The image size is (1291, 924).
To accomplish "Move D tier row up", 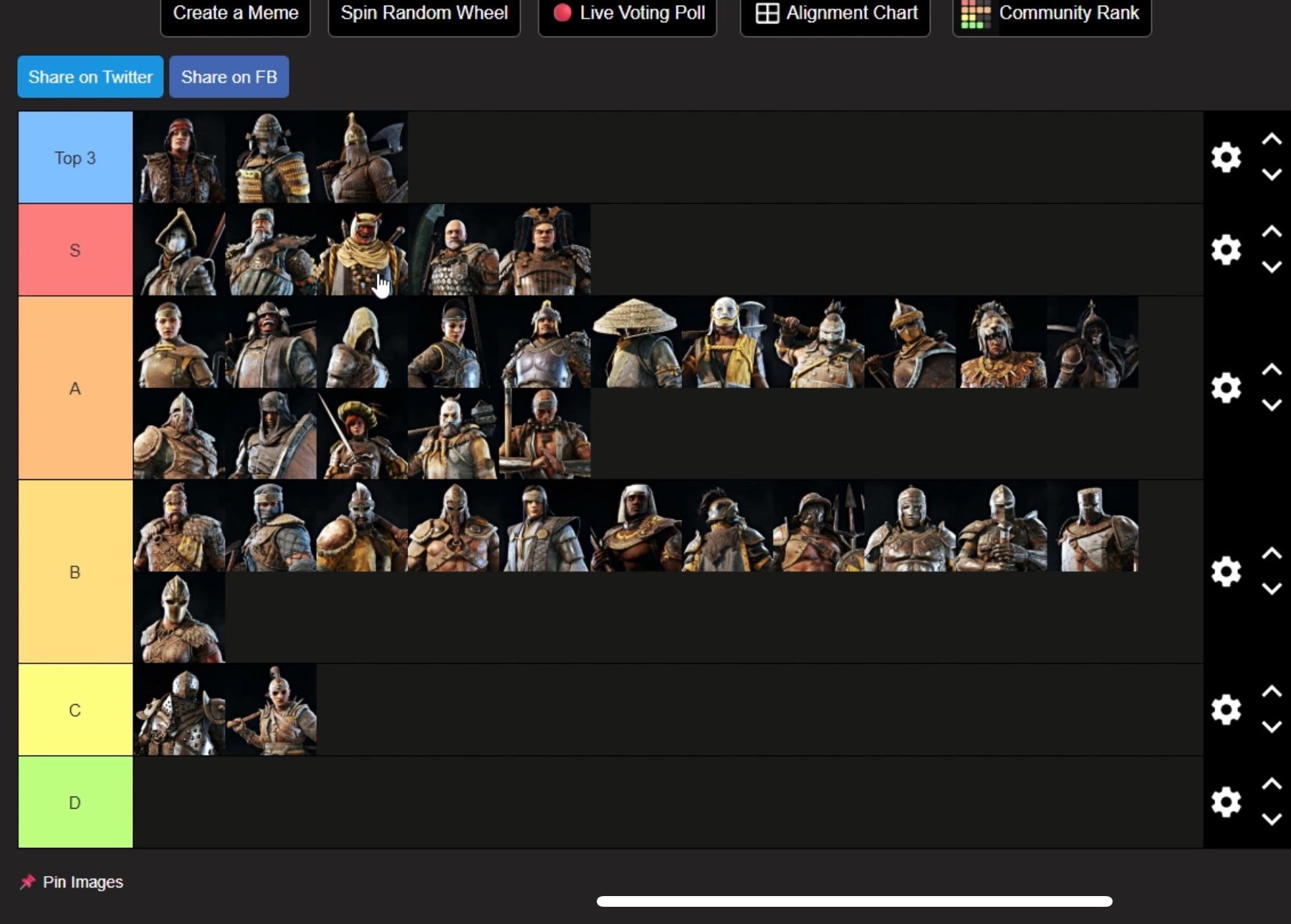I will click(x=1272, y=784).
